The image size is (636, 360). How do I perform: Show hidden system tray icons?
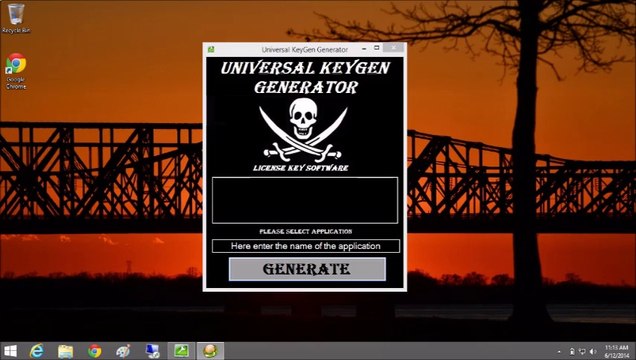tap(560, 352)
